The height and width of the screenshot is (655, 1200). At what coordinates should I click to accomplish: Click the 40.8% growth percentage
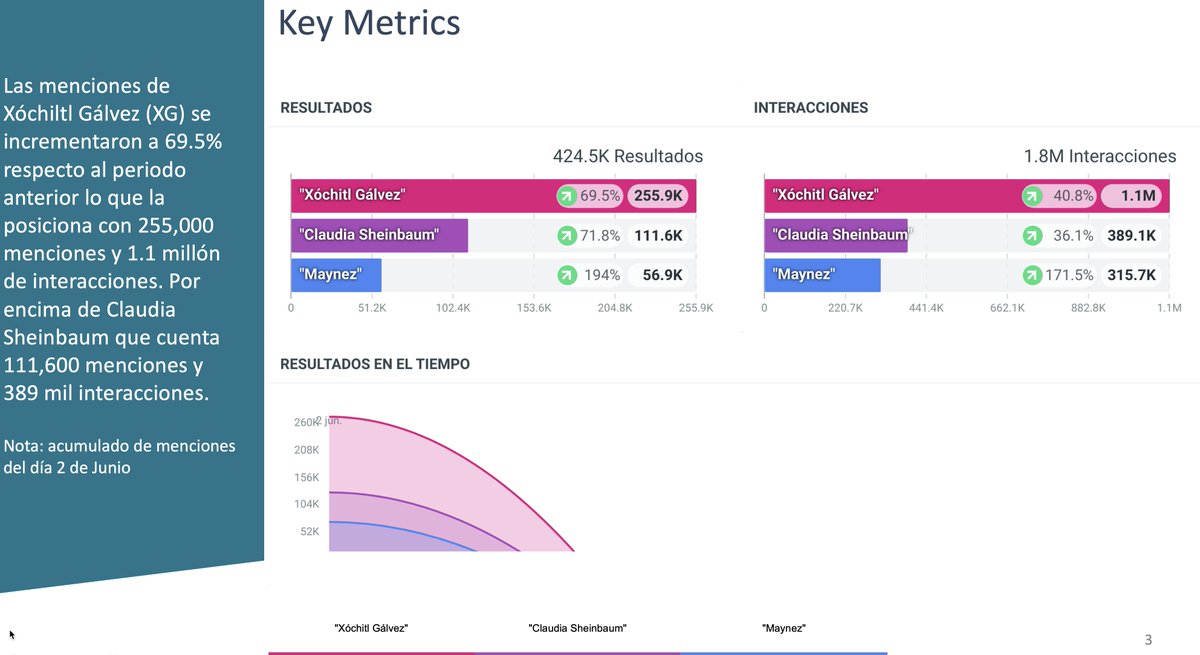click(x=1074, y=196)
